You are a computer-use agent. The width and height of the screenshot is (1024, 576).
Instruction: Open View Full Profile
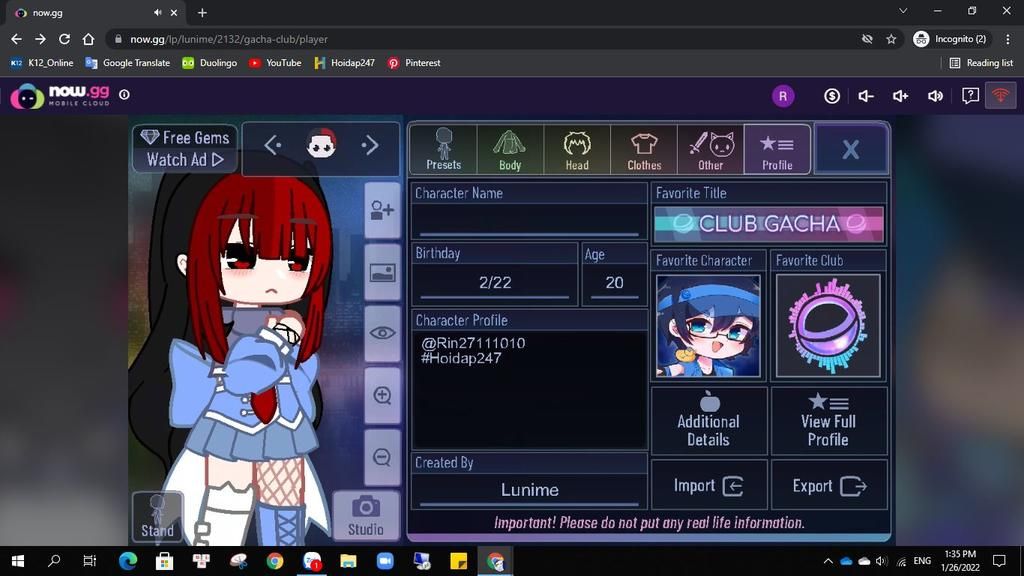[828, 421]
